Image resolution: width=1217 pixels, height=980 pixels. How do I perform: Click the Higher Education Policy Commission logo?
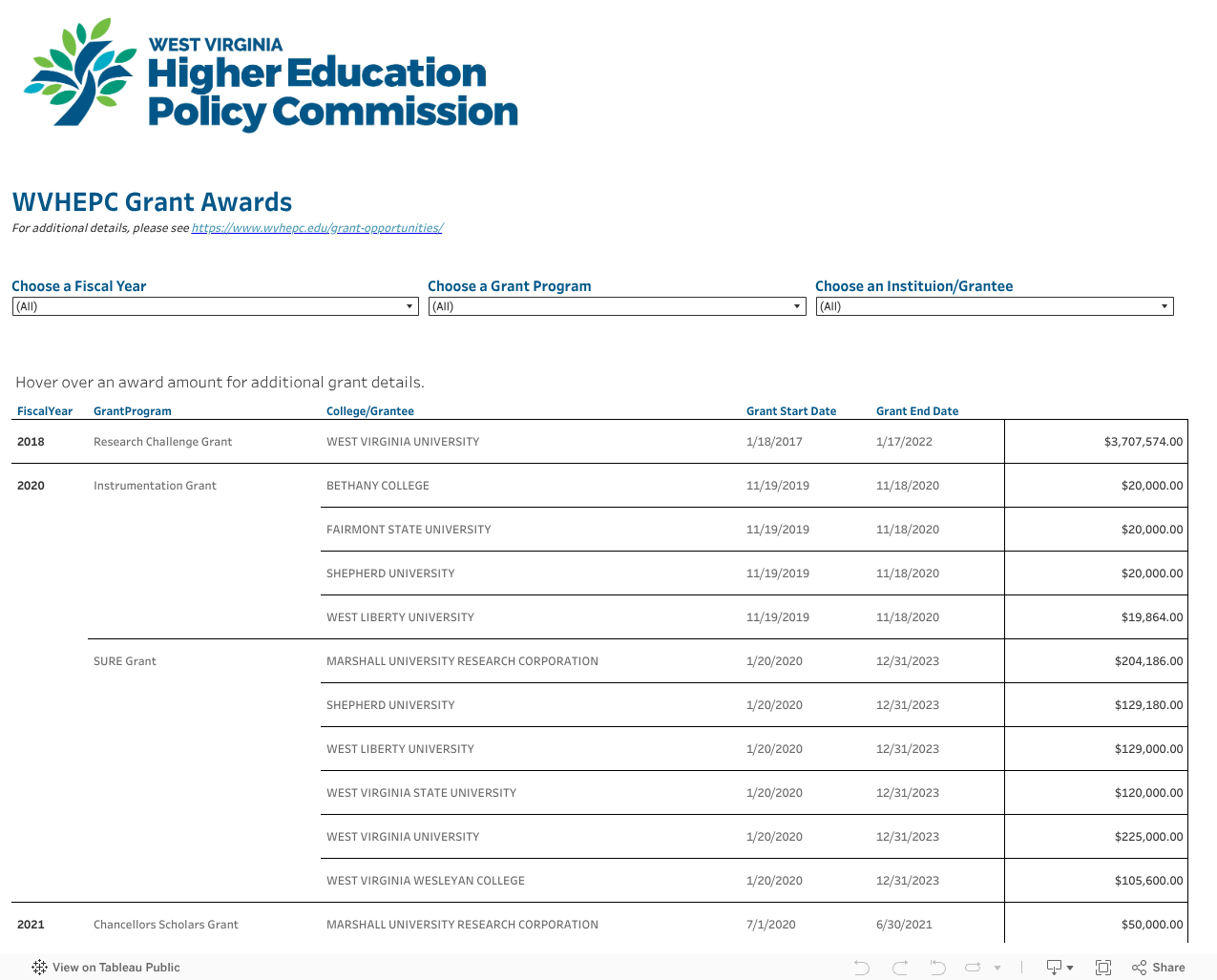click(x=267, y=73)
